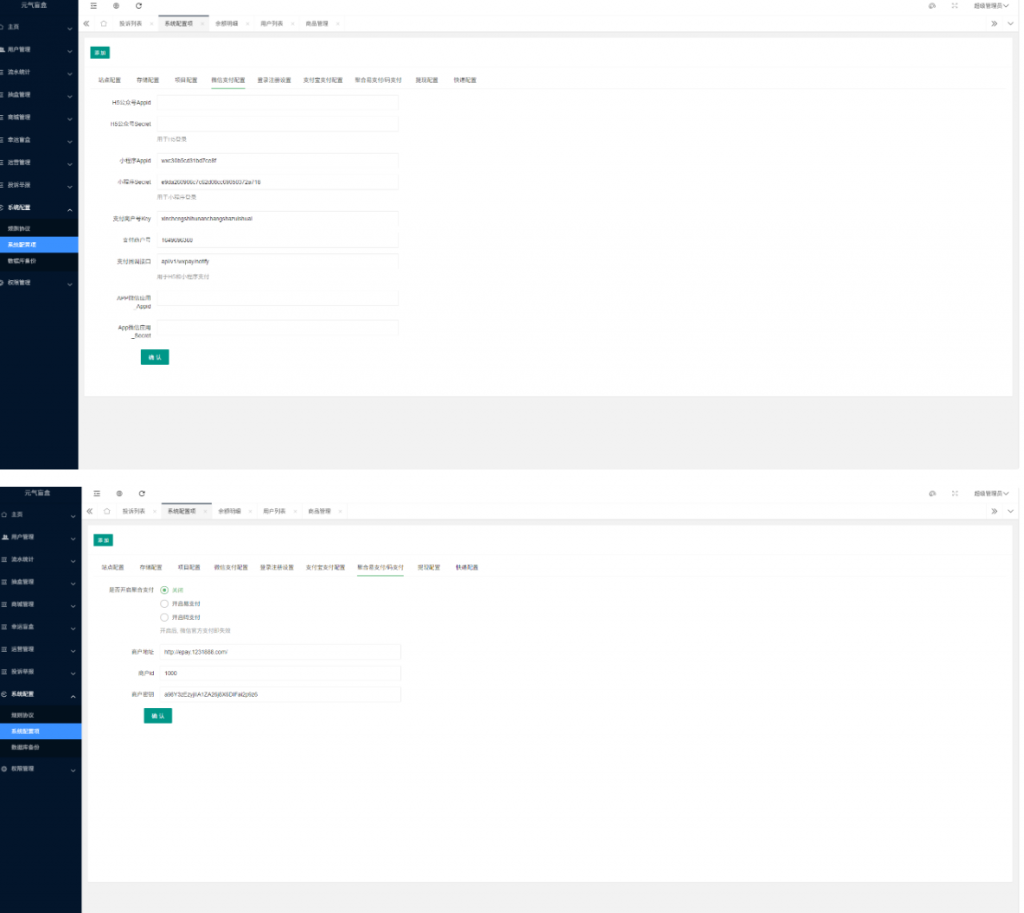Switch to 支付宝支付配置 tab in the upper panel
Viewport: 1024px width, 913px height.
pyautogui.click(x=322, y=80)
